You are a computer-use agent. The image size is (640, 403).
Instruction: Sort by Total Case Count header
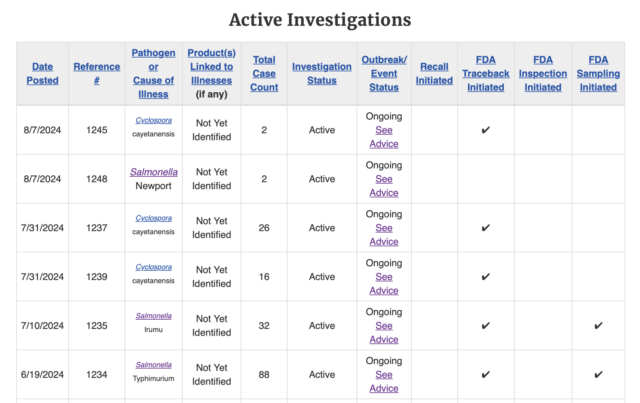coord(264,73)
